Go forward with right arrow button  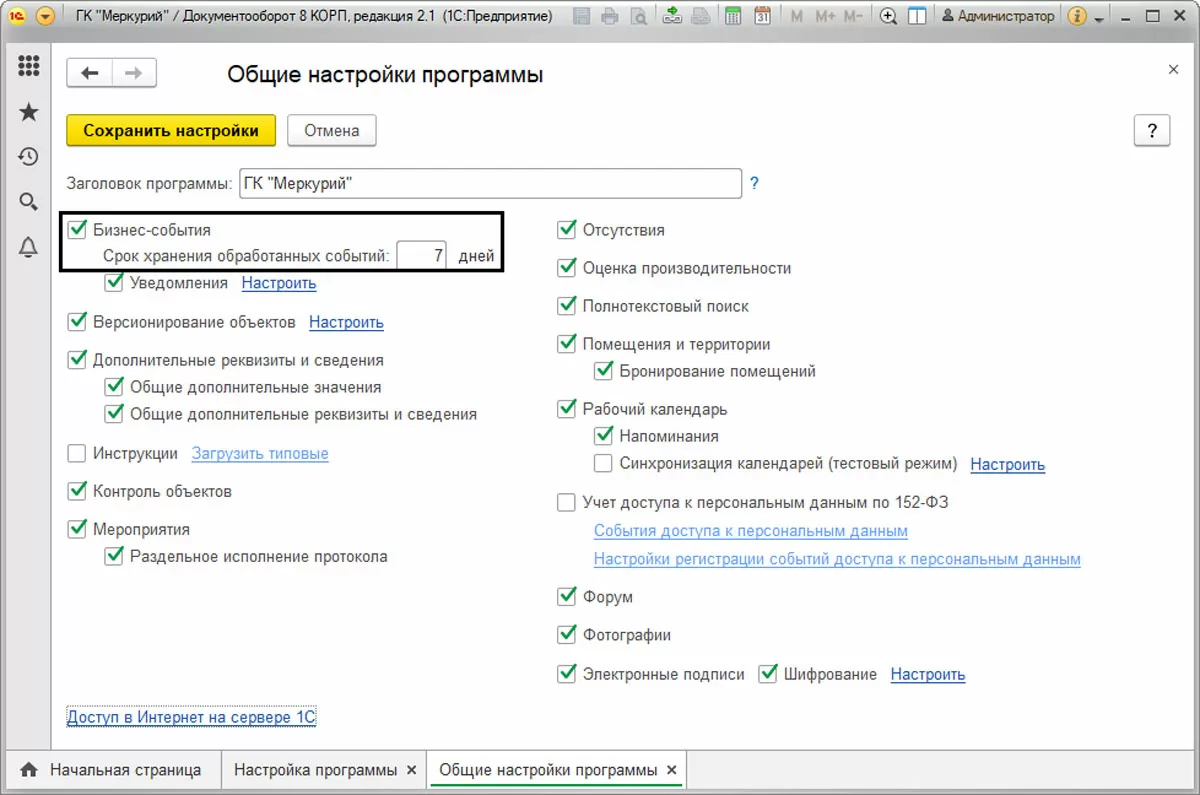(134, 73)
